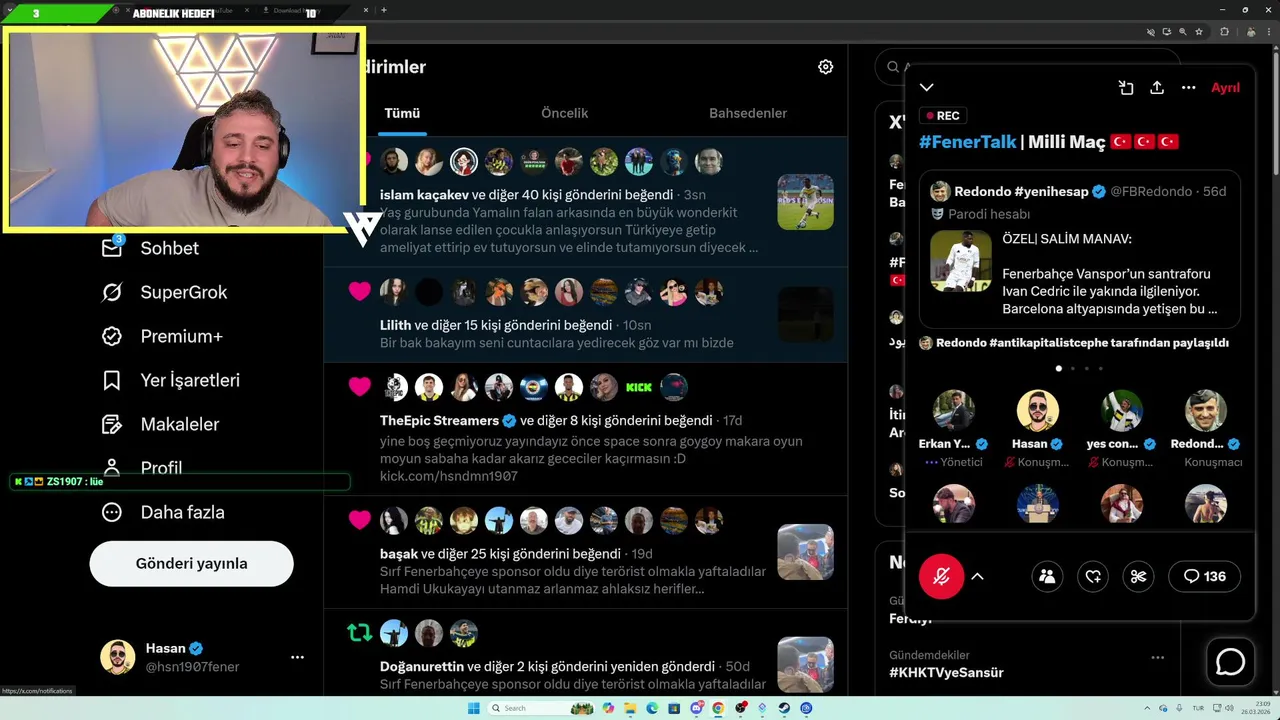Click Hasan profile avatar at sidebar bottom
The height and width of the screenshot is (720, 1280).
coord(118,657)
